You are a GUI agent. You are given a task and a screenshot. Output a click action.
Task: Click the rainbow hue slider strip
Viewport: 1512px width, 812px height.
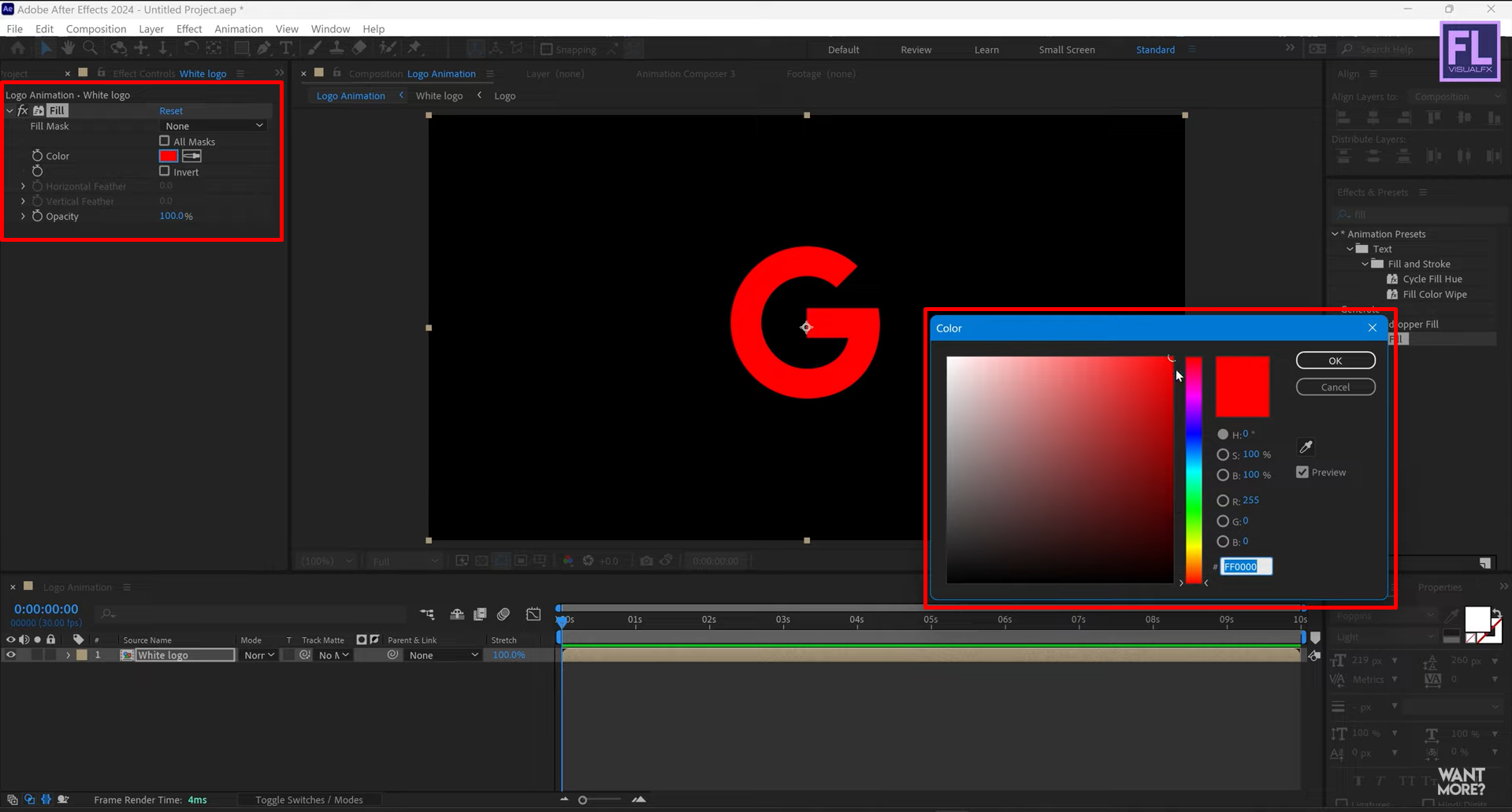pyautogui.click(x=1194, y=470)
